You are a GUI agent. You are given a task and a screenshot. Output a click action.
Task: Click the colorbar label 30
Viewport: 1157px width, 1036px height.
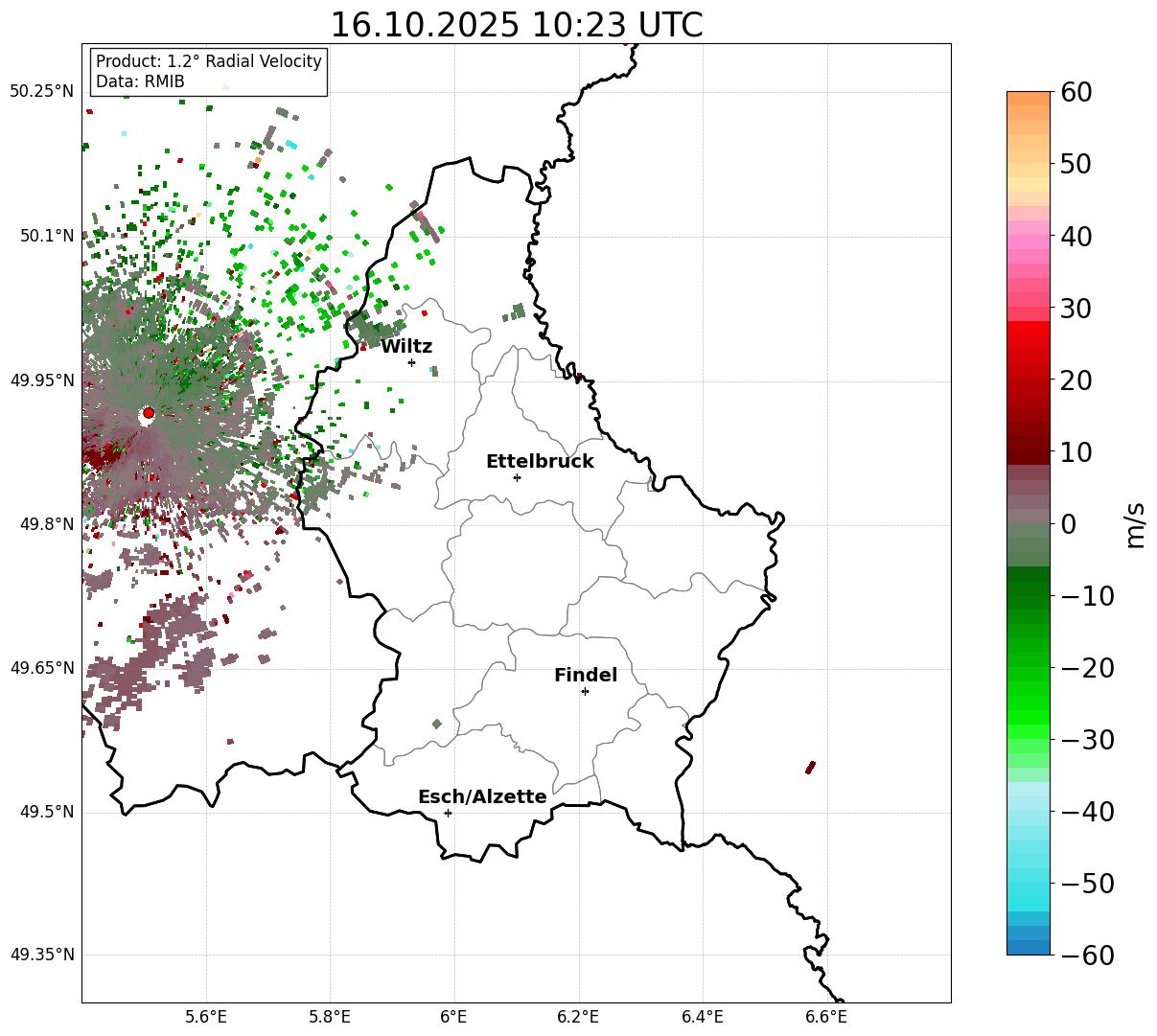pos(1076,309)
